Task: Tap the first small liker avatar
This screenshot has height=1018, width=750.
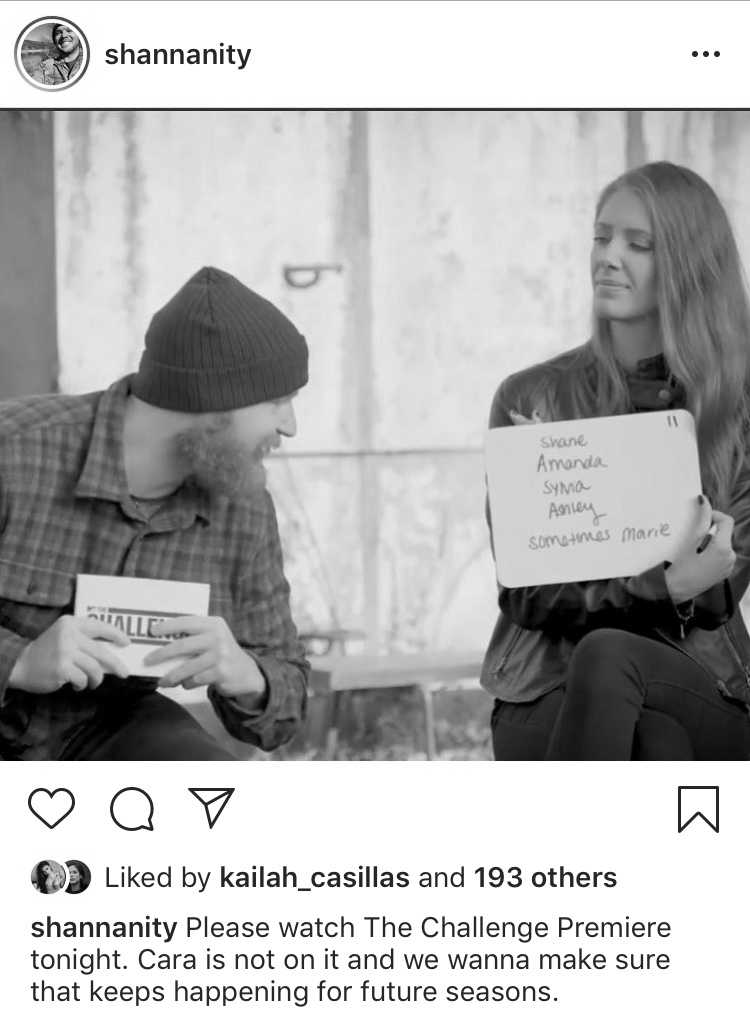Action: click(x=45, y=877)
